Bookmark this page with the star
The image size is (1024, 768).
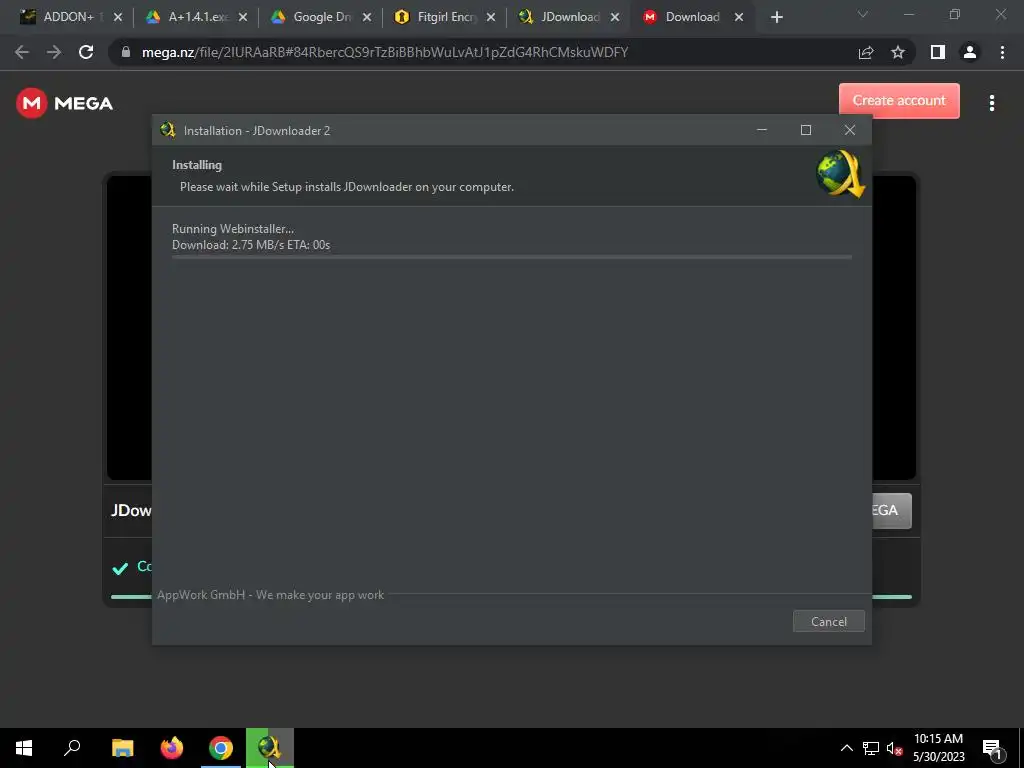coord(898,52)
